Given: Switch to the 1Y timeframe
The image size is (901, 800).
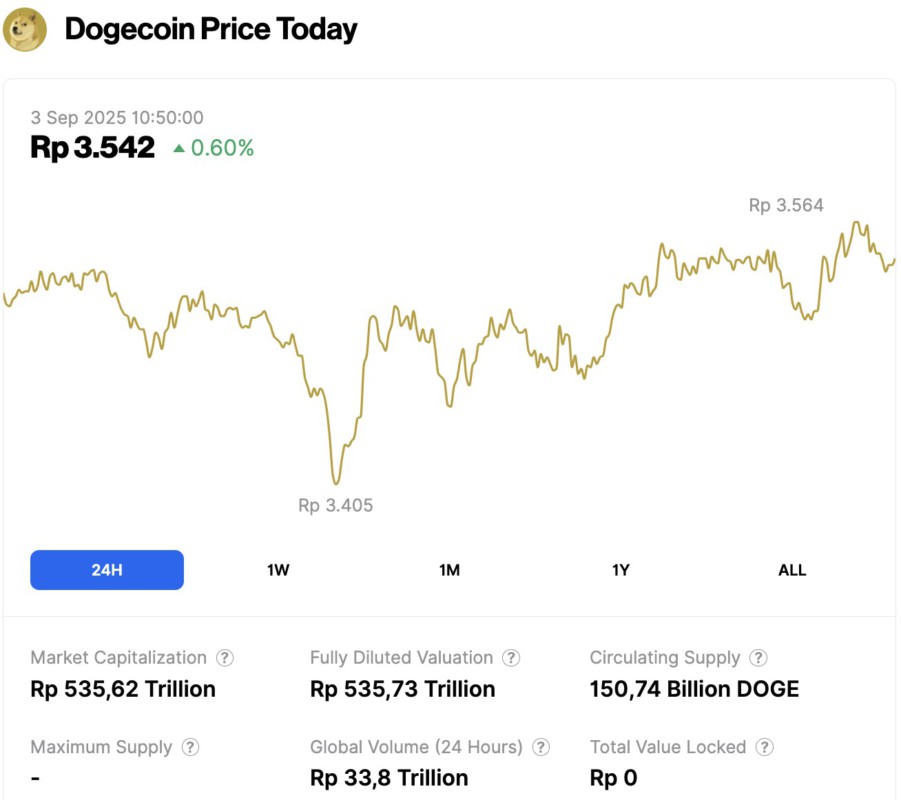Looking at the screenshot, I should pyautogui.click(x=620, y=569).
